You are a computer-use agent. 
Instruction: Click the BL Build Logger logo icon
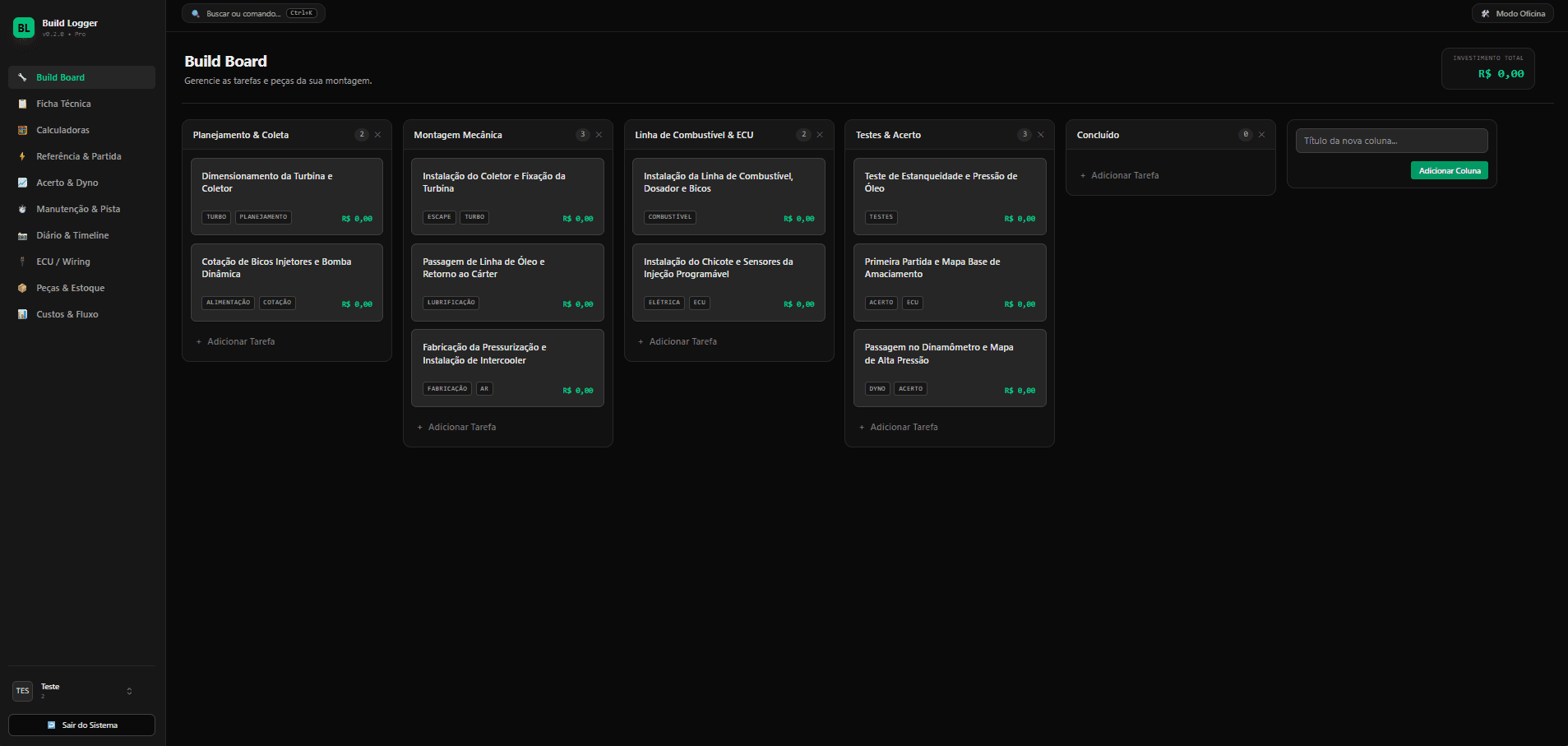click(24, 28)
